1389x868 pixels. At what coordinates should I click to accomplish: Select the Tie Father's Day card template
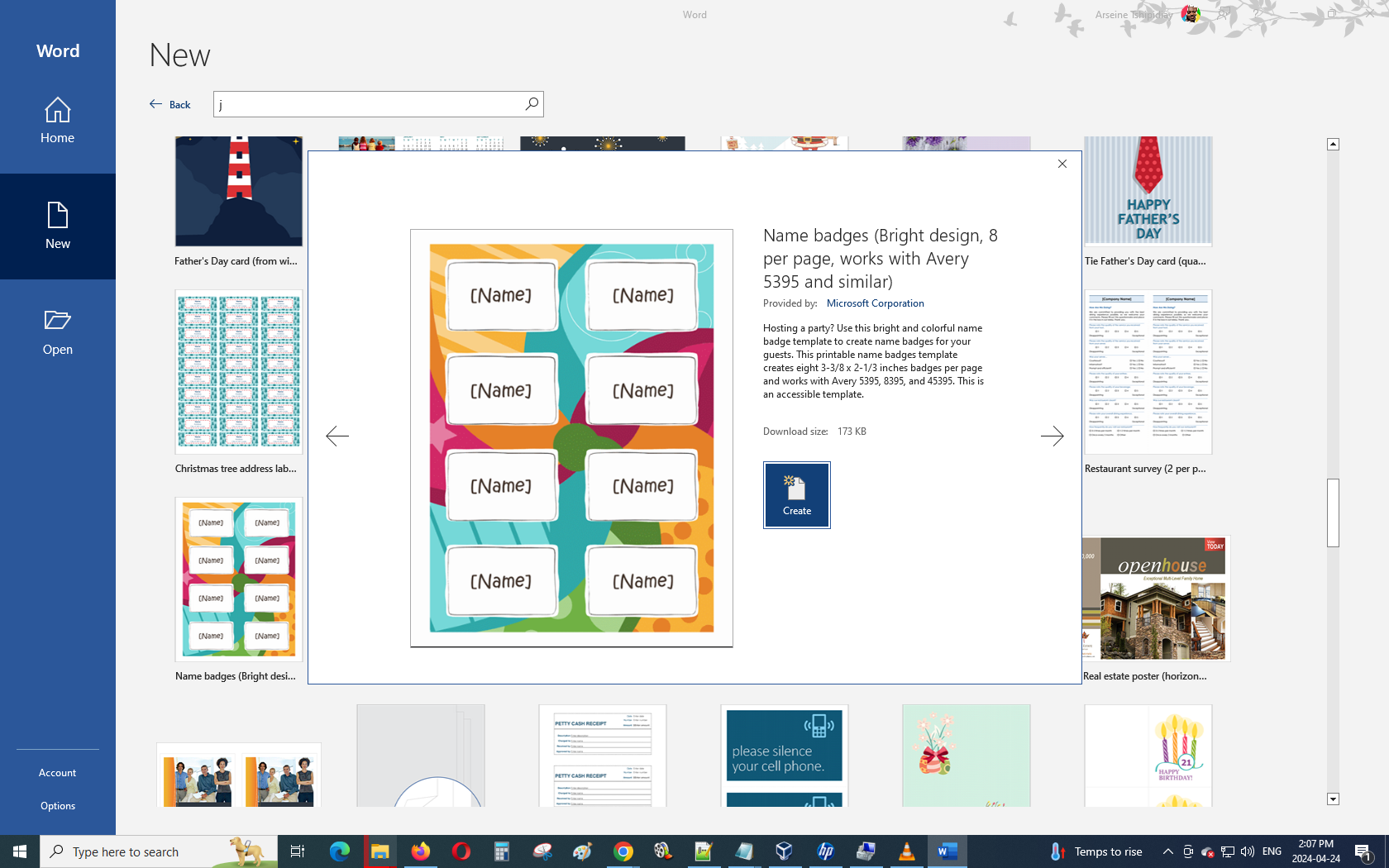coord(1148,192)
